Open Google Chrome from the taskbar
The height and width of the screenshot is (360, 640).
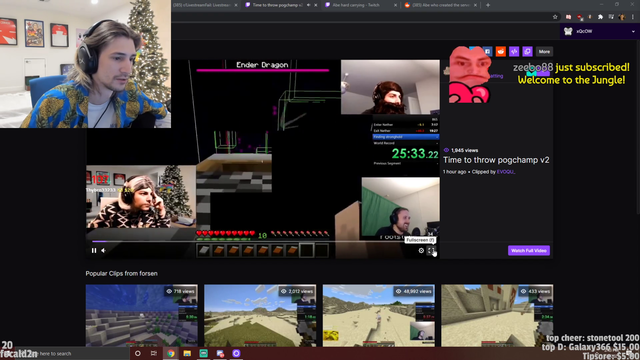171,353
